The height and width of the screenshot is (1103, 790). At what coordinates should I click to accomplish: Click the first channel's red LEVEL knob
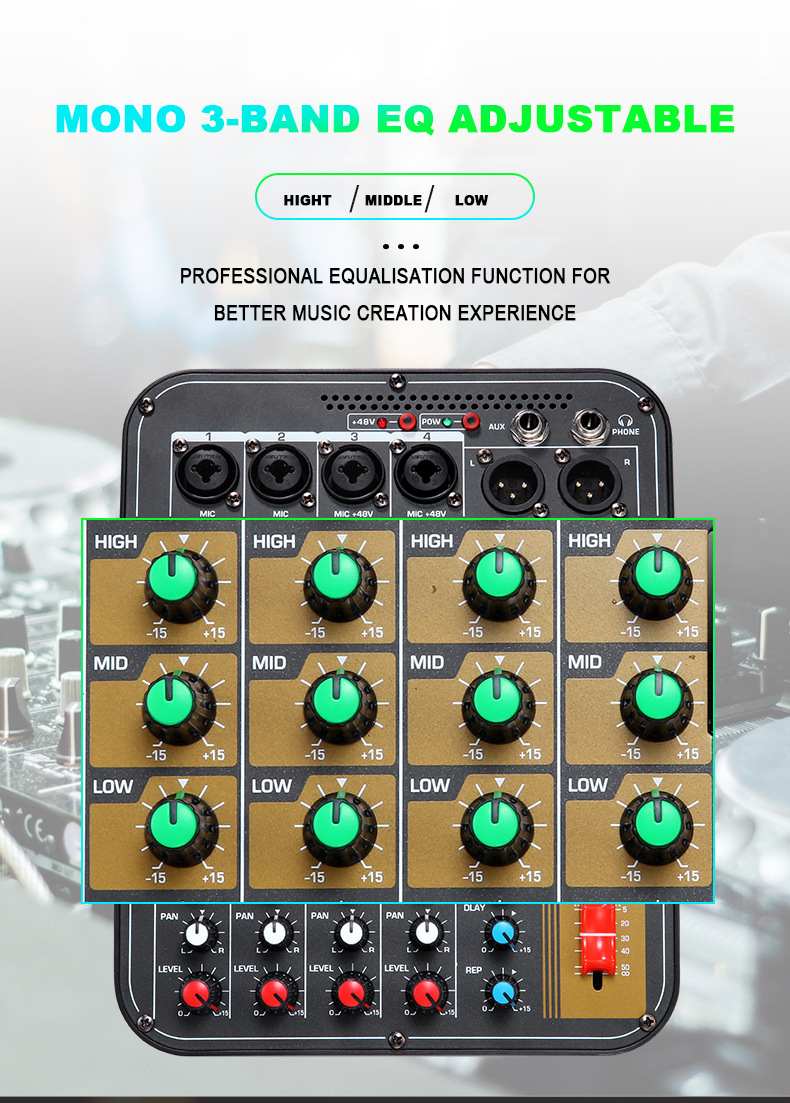point(198,993)
